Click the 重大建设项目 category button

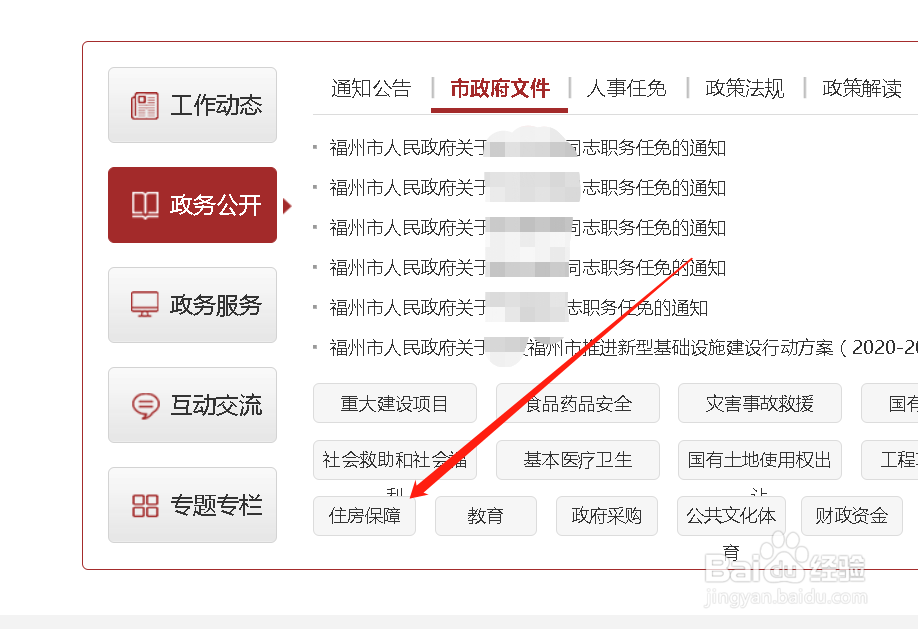pyautogui.click(x=395, y=403)
